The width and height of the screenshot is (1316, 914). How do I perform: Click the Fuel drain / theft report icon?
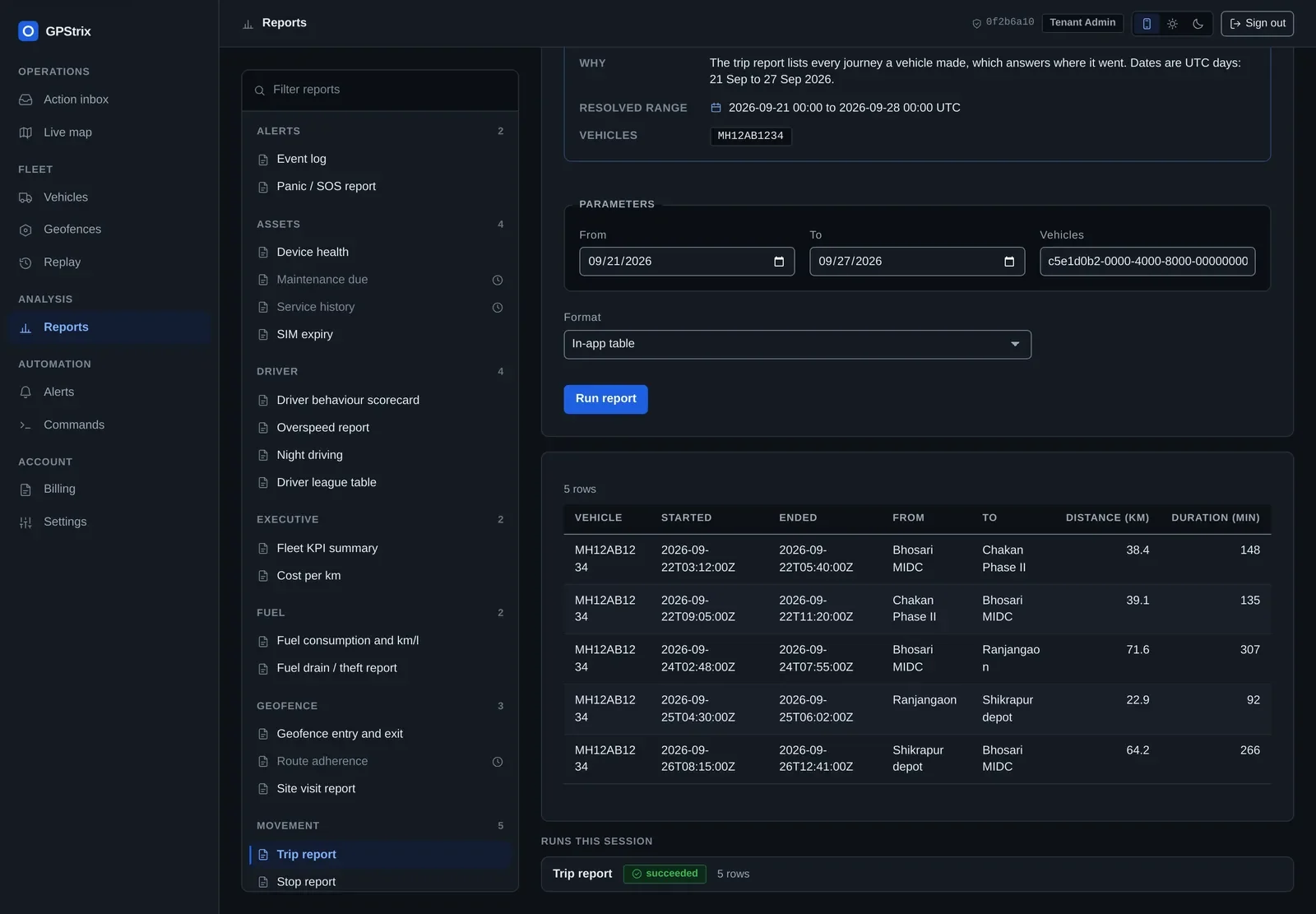pos(263,669)
